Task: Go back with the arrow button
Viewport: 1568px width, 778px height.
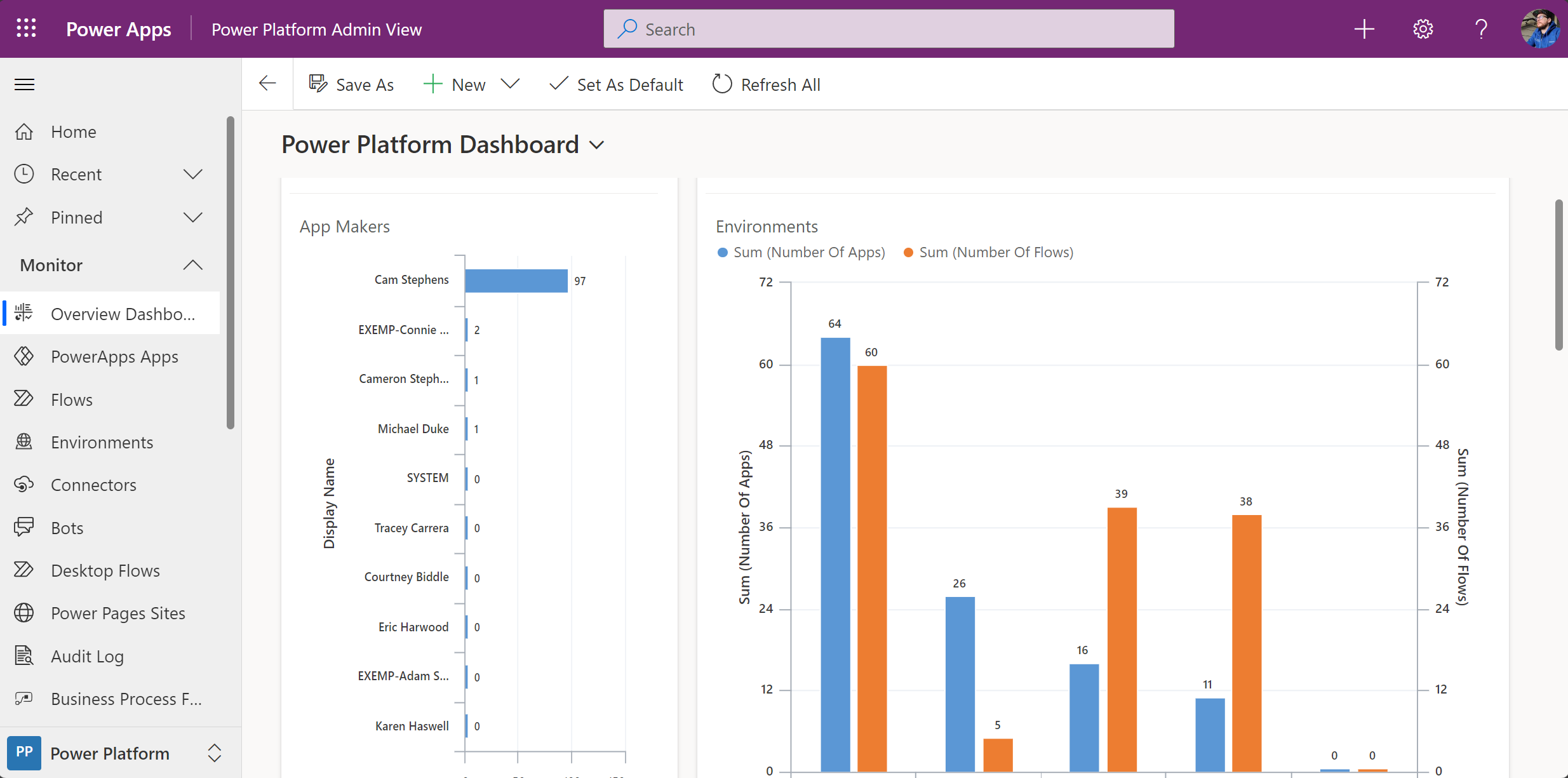Action: tap(267, 83)
